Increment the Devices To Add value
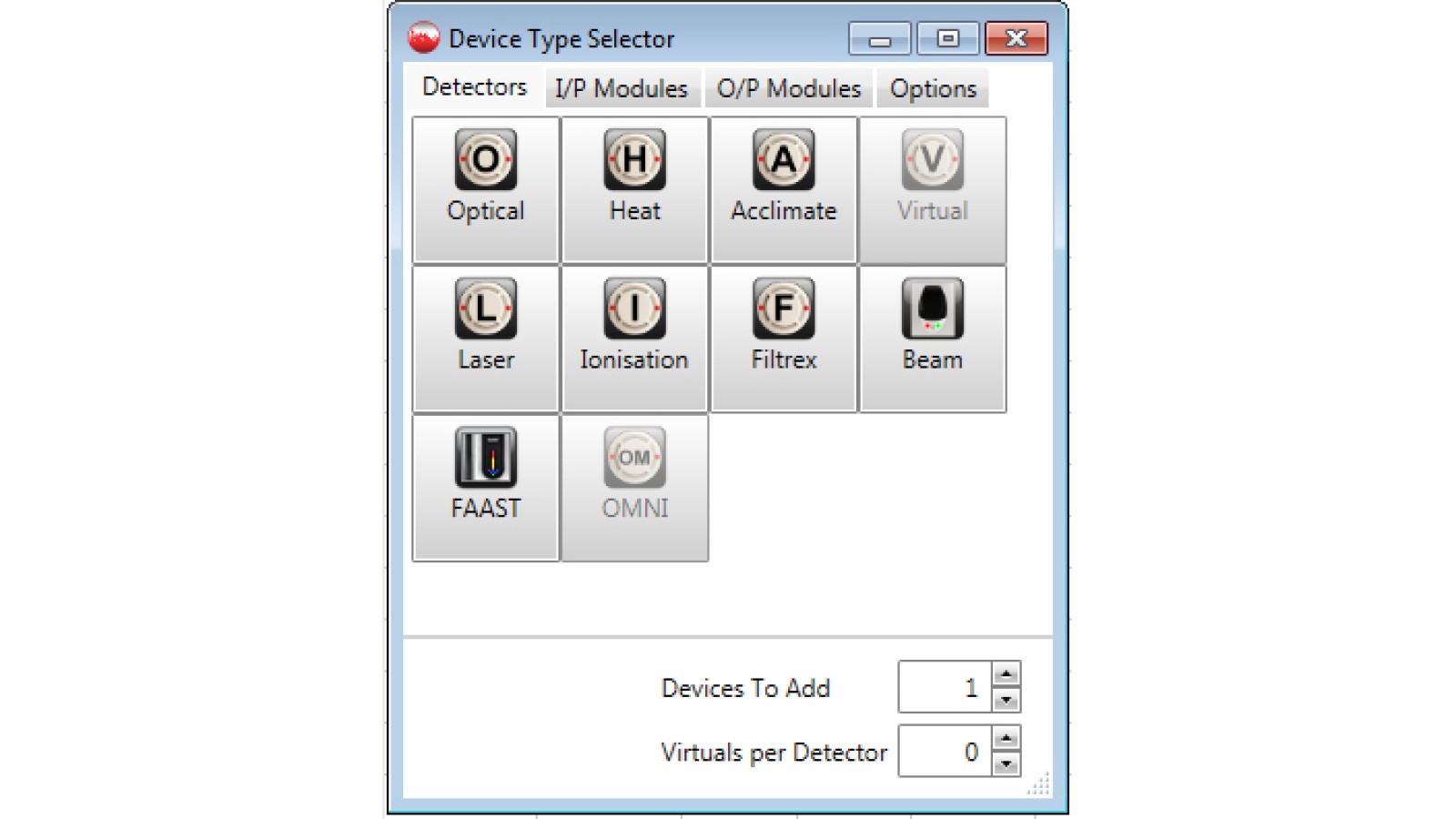 point(1006,675)
